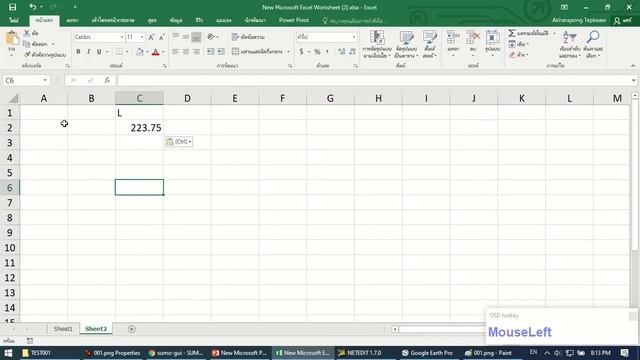The height and width of the screenshot is (360, 640).
Task: Toggle align text left
Action: click(x=176, y=52)
